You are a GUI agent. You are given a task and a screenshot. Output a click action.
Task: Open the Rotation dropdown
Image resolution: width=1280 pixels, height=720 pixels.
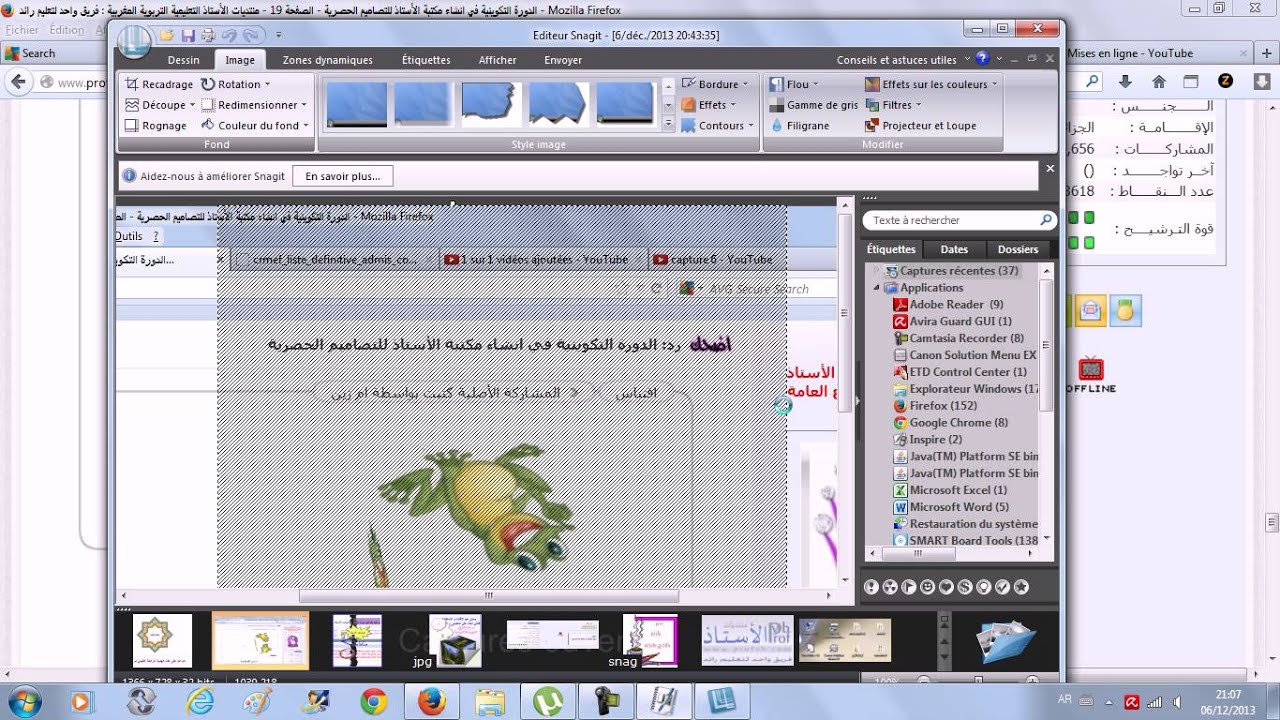click(237, 85)
